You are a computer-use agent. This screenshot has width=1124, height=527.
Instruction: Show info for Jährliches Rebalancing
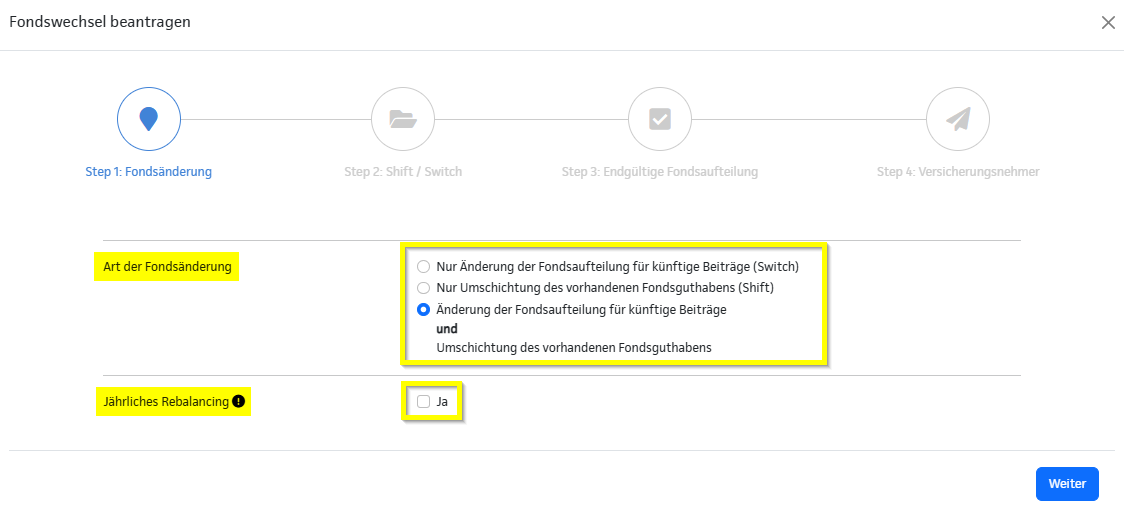[239, 402]
